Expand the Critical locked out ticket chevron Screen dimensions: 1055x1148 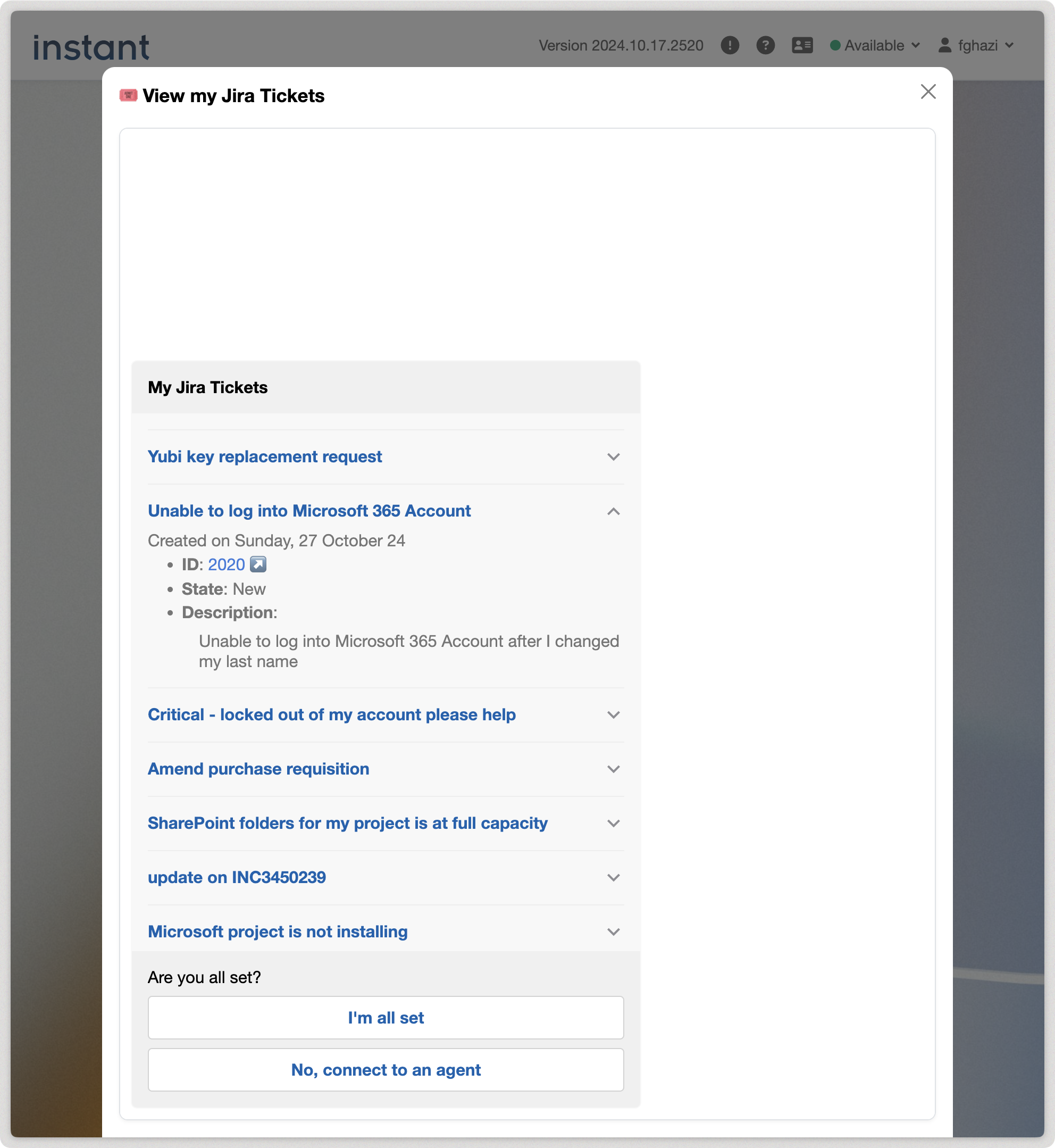point(613,715)
